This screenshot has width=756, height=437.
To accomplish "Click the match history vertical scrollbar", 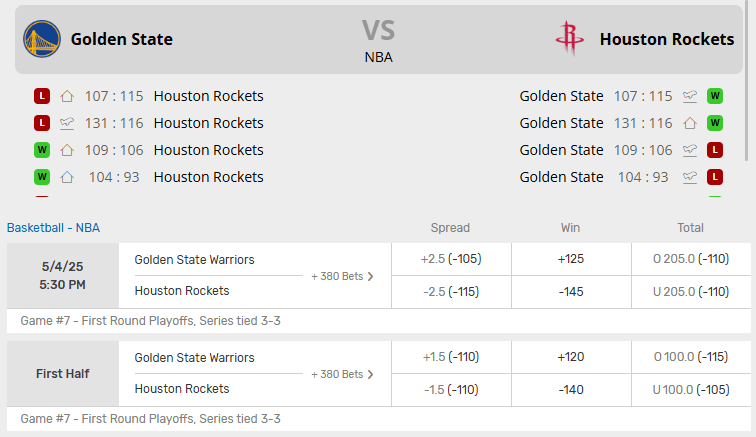I will [748, 120].
